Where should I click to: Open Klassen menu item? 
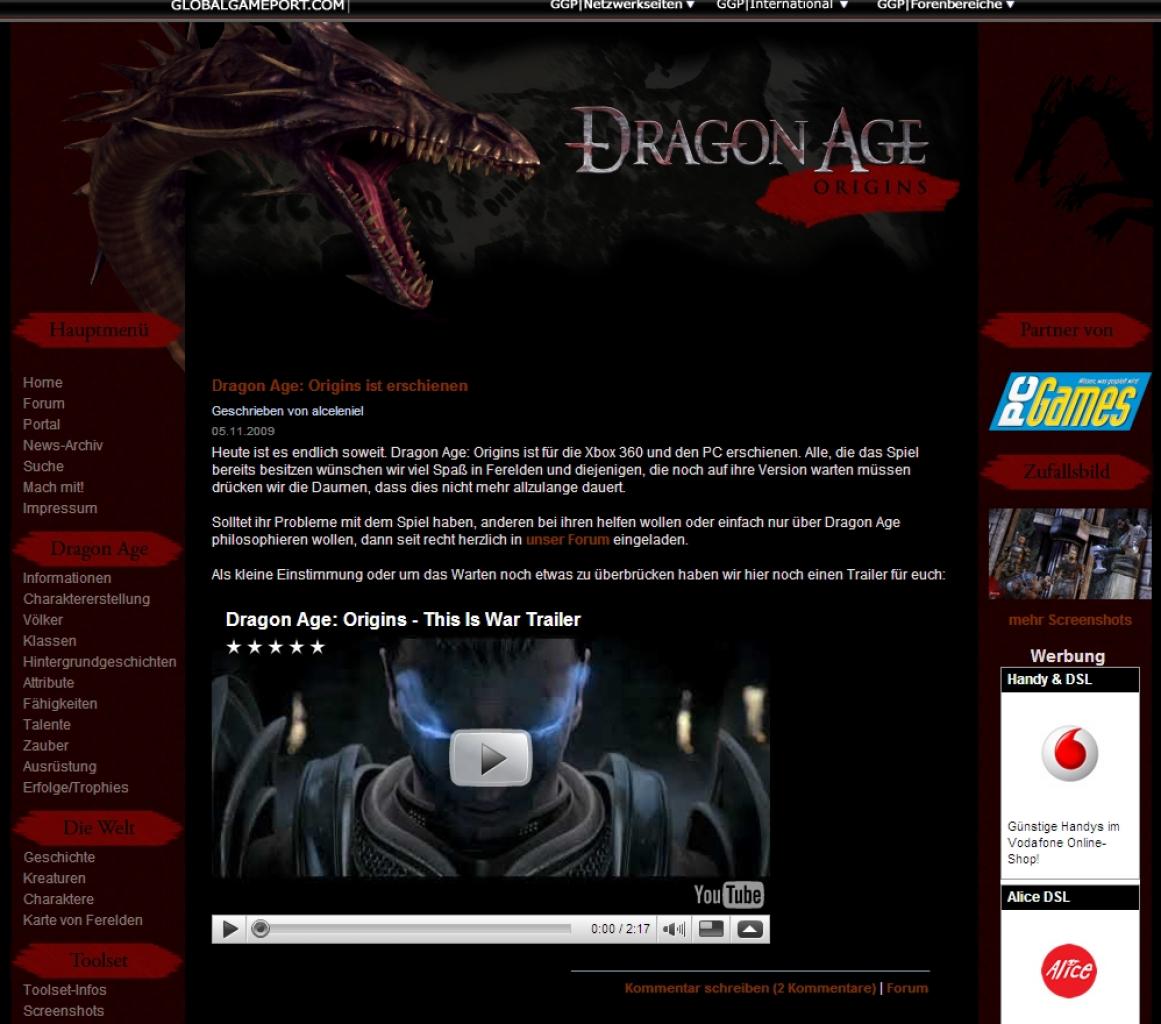coord(50,640)
